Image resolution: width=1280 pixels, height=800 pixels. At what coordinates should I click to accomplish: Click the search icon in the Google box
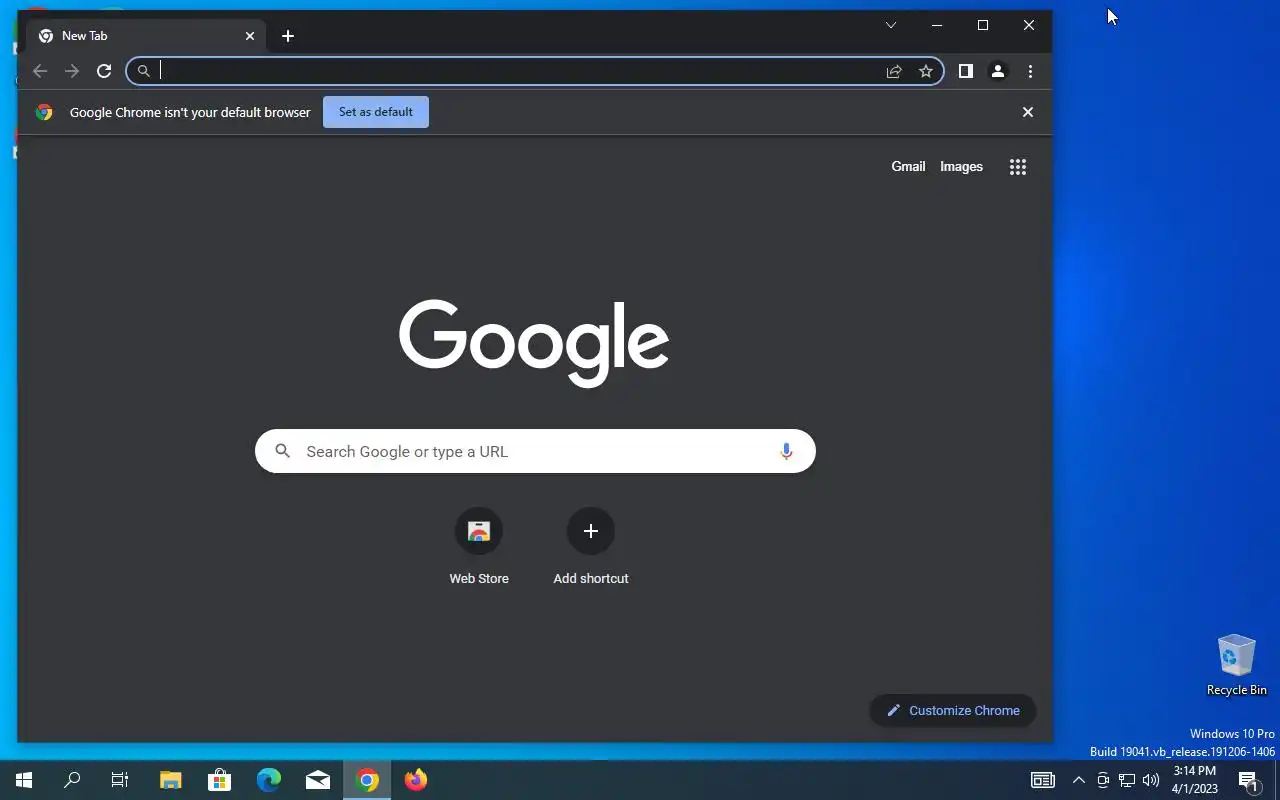(283, 451)
